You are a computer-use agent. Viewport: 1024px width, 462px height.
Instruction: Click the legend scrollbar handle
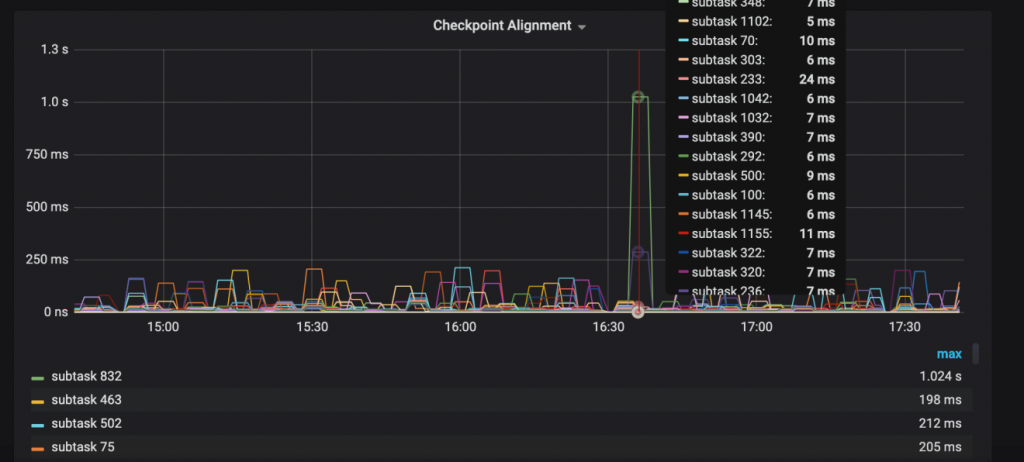tap(976, 354)
